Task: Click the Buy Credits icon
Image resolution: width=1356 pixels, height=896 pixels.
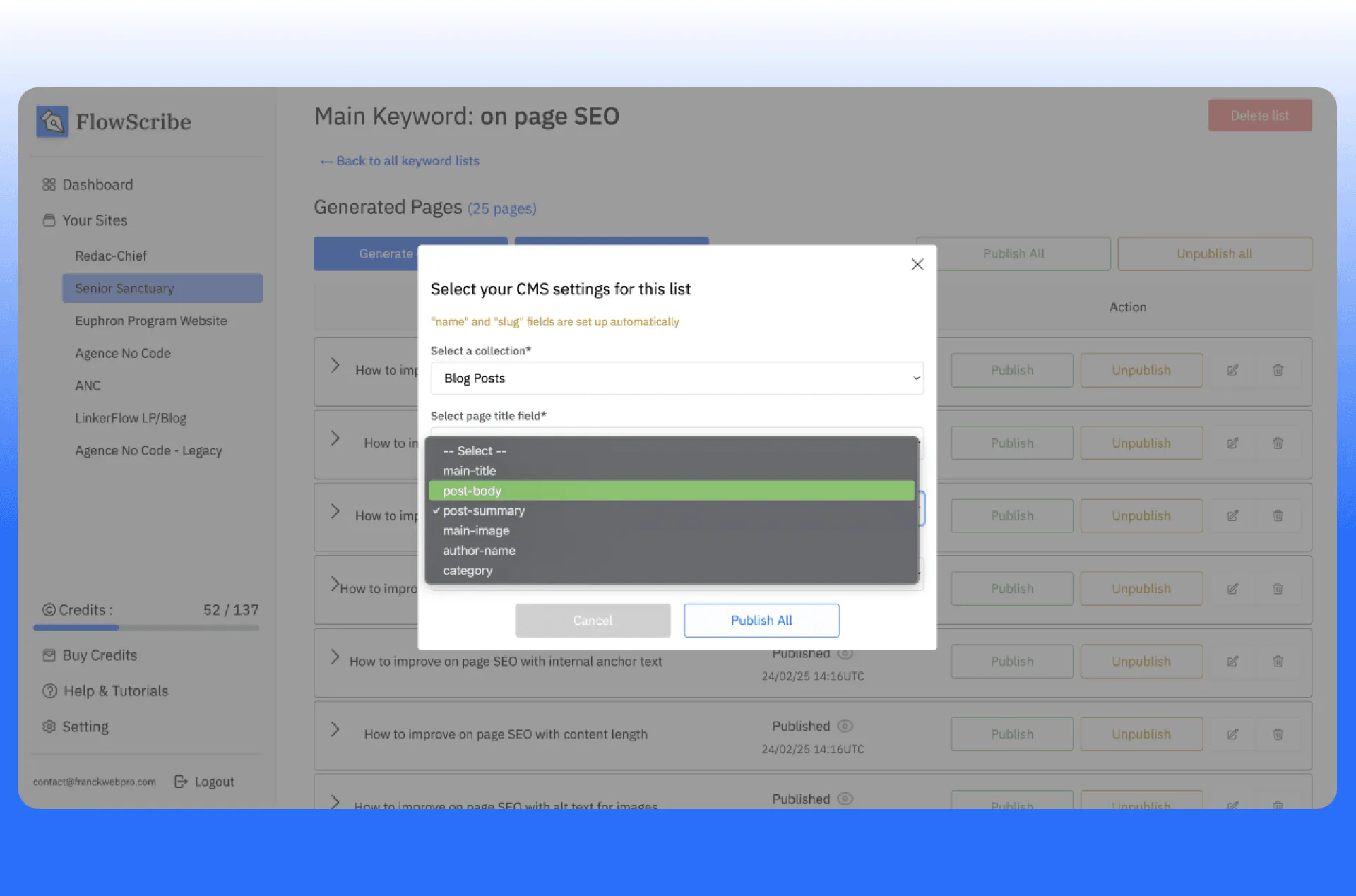Action: (49, 655)
